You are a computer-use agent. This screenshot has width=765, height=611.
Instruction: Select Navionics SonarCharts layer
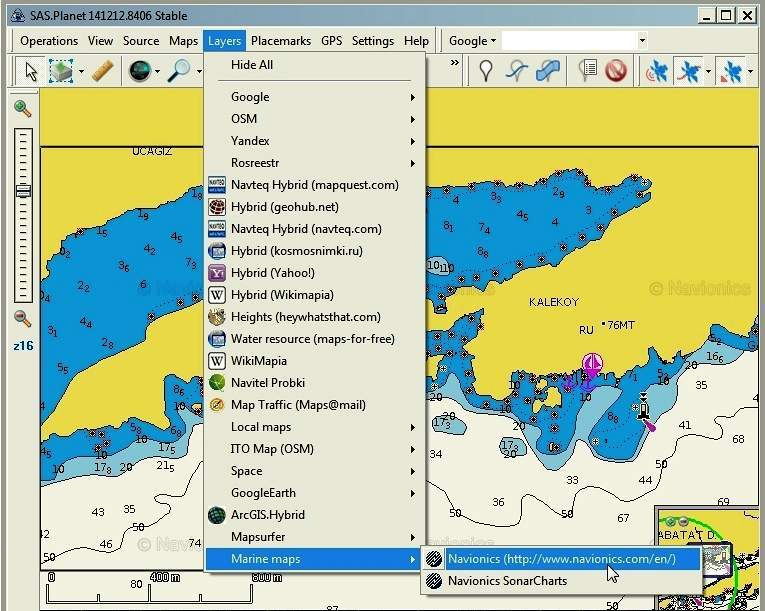[x=561, y=581]
